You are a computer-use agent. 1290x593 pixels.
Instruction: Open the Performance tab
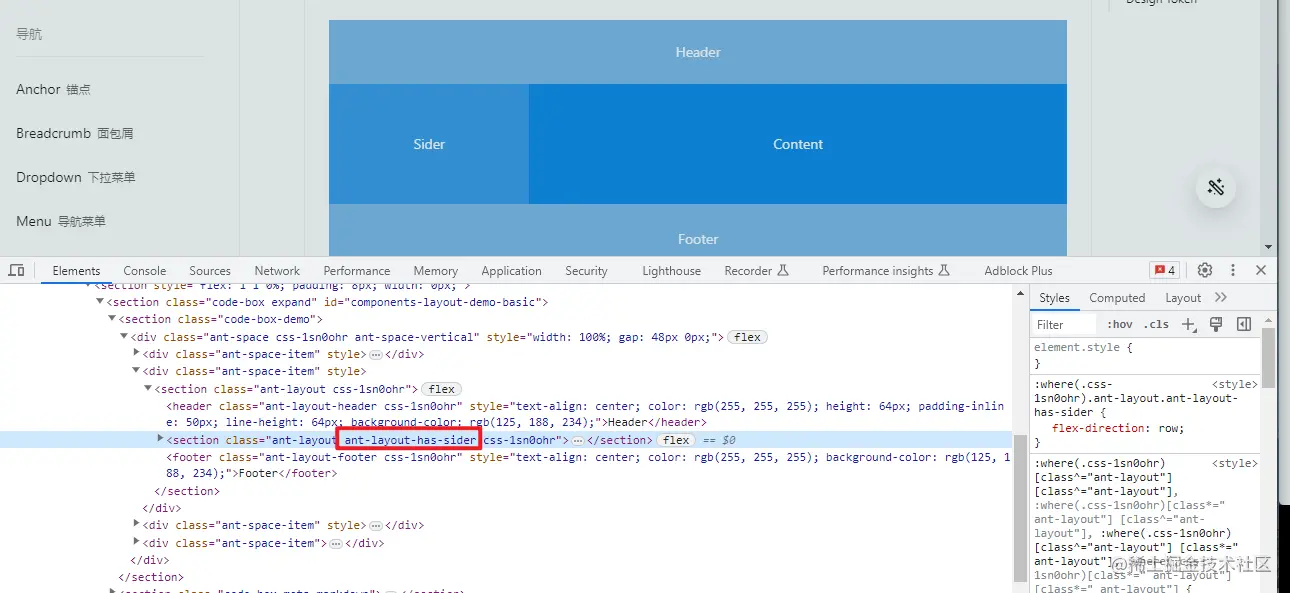[357, 271]
